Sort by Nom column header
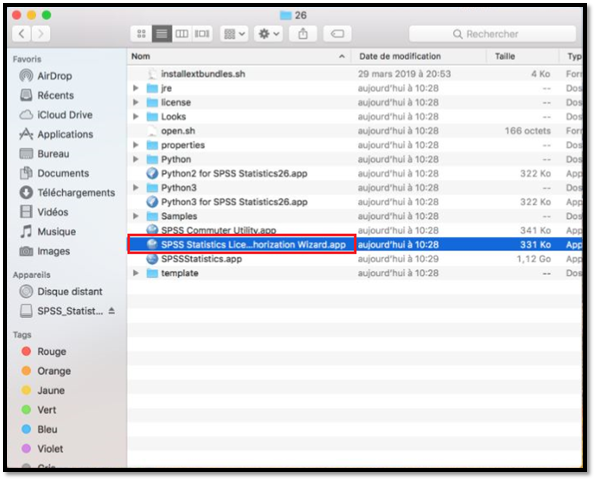This screenshot has height=481, width=596. tap(239, 56)
